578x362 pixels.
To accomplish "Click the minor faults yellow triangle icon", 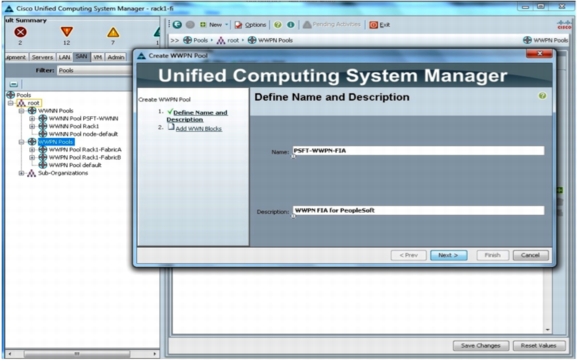I will [x=113, y=32].
